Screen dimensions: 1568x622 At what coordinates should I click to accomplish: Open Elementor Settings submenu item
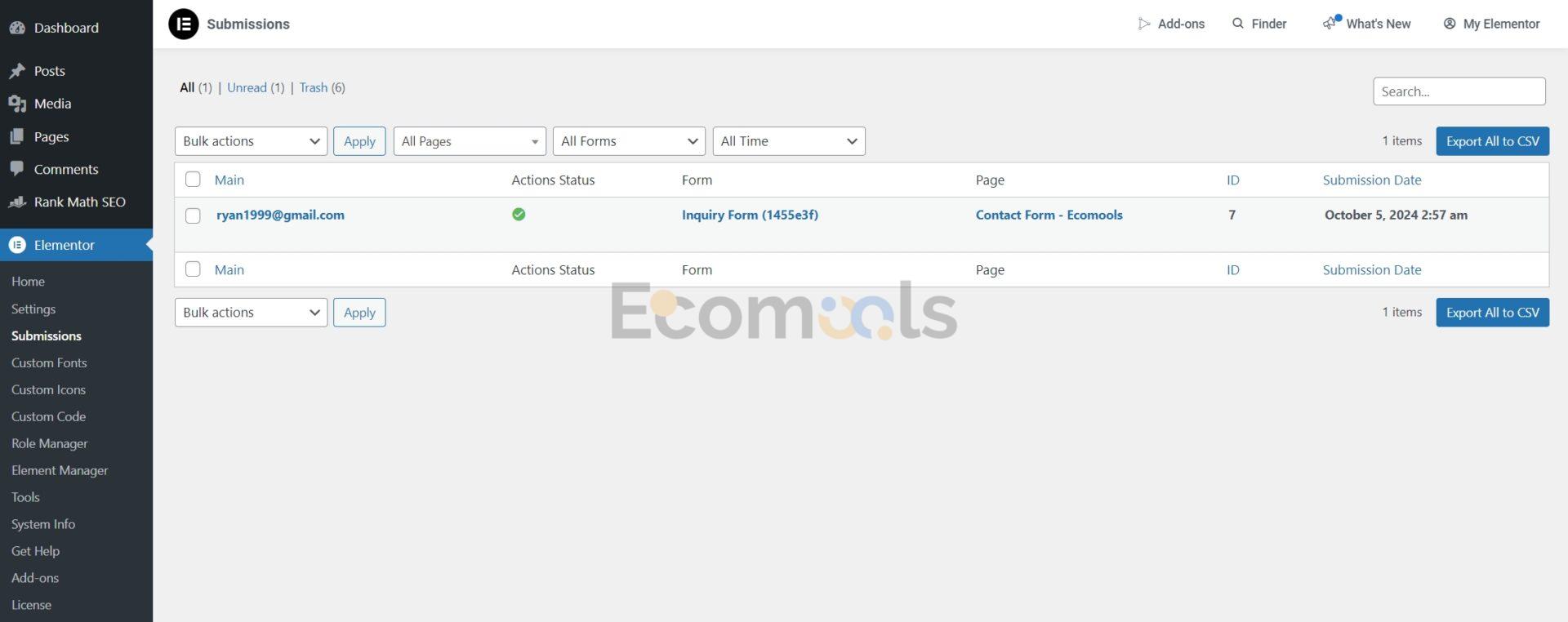[33, 309]
